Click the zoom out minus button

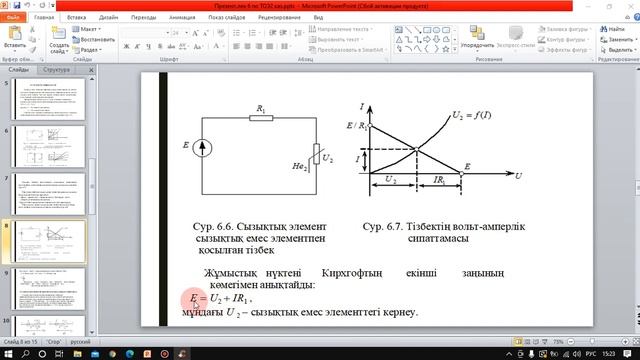[571, 342]
